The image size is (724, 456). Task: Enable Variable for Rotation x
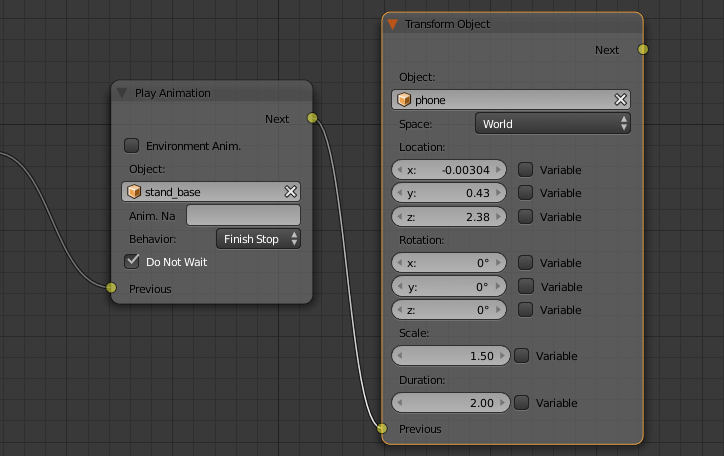(x=525, y=263)
